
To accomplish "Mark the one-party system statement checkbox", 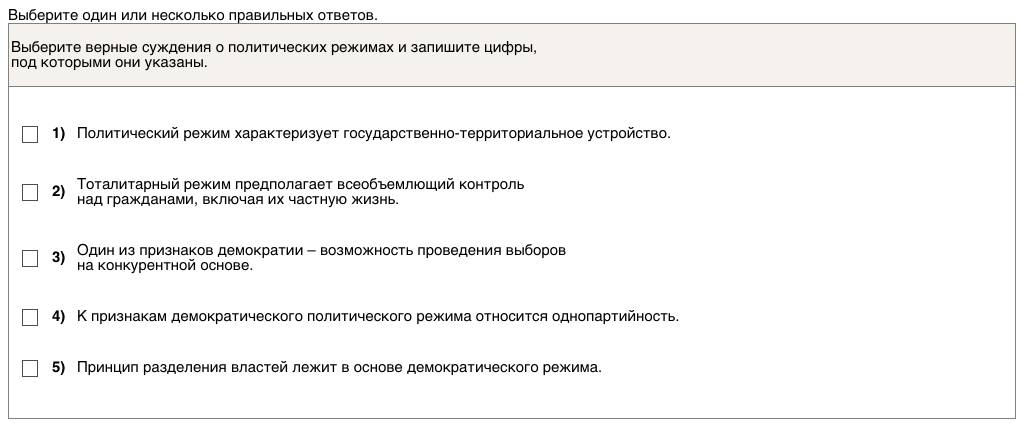I will tap(30, 317).
